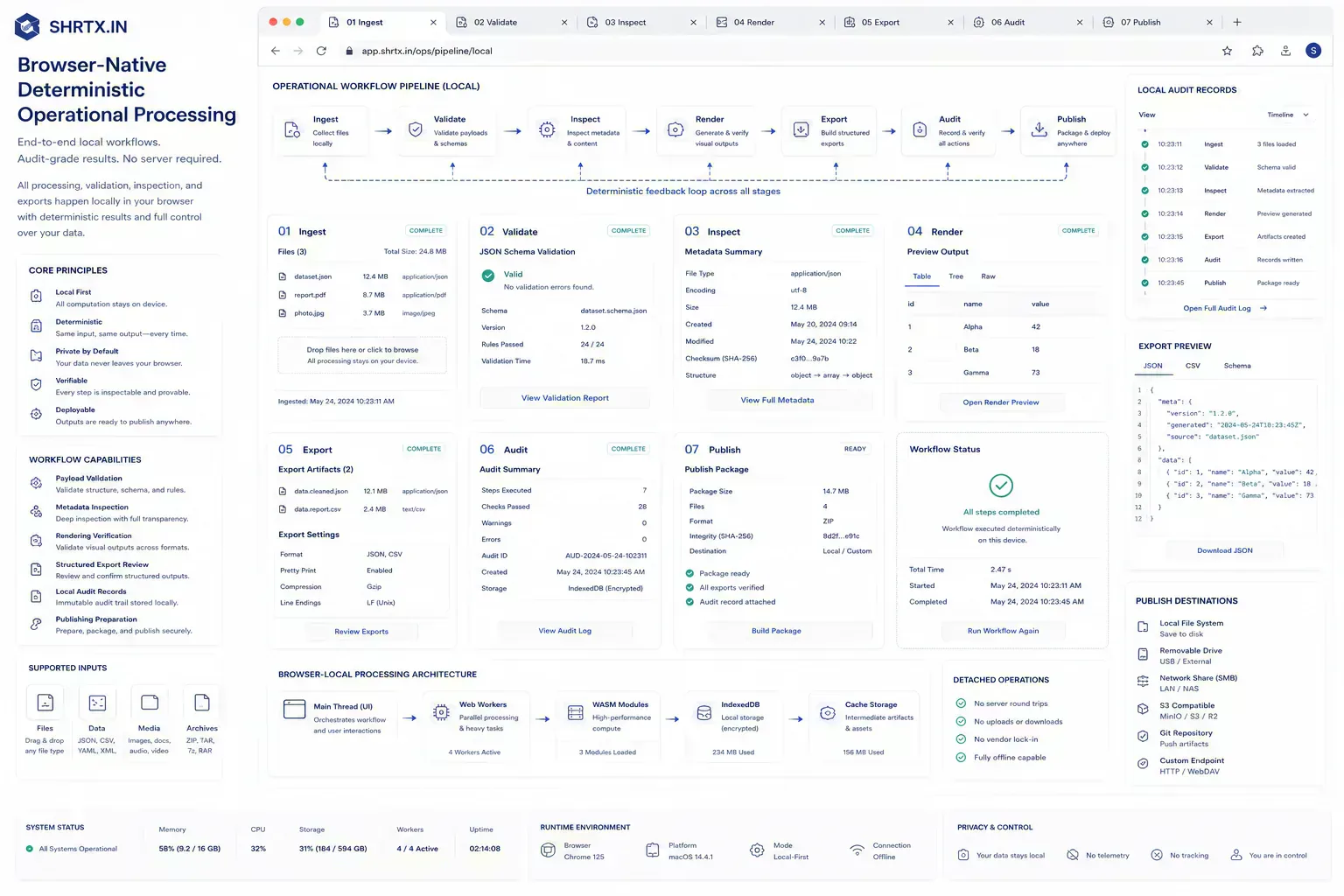Click the View Audit Log button

(564, 630)
